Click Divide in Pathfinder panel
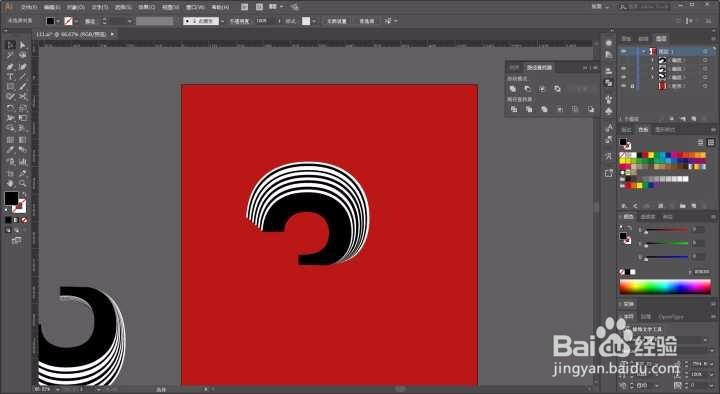 (514, 109)
